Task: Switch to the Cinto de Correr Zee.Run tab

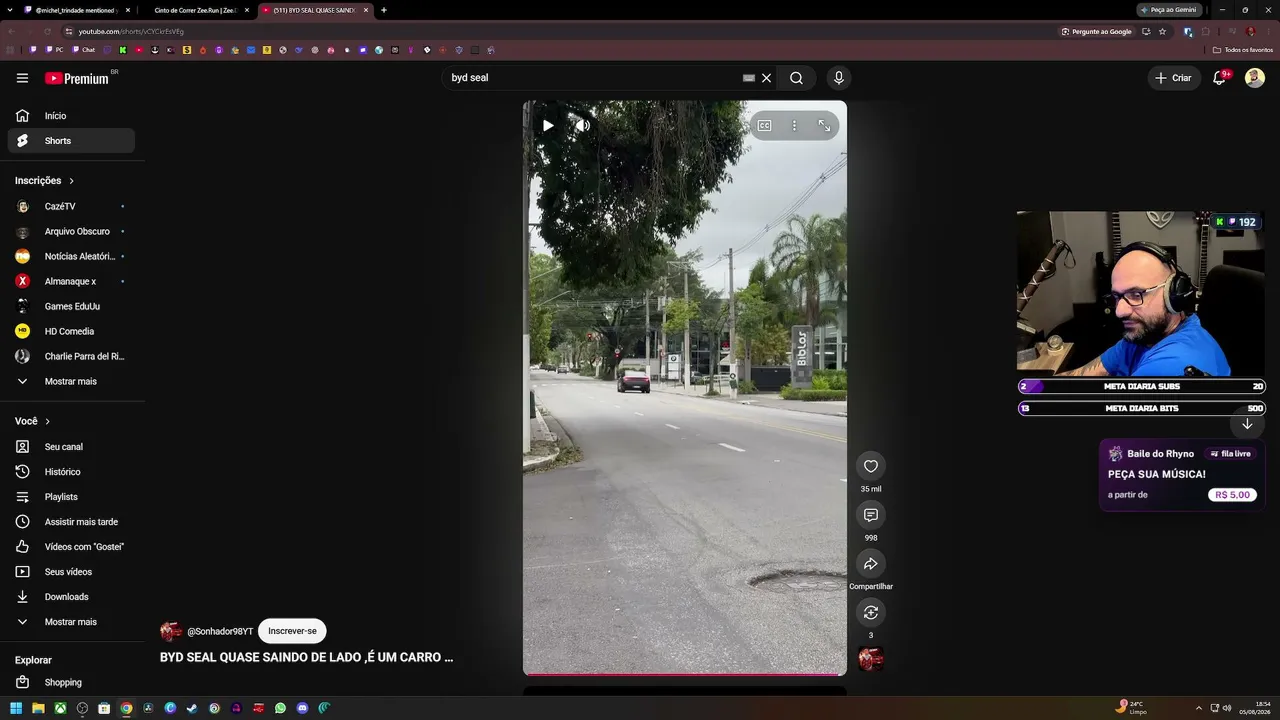Action: click(x=196, y=10)
